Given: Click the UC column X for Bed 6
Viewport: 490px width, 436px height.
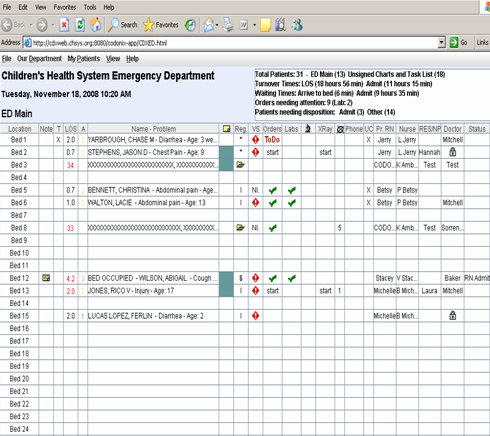Looking at the screenshot, I should click(368, 203).
